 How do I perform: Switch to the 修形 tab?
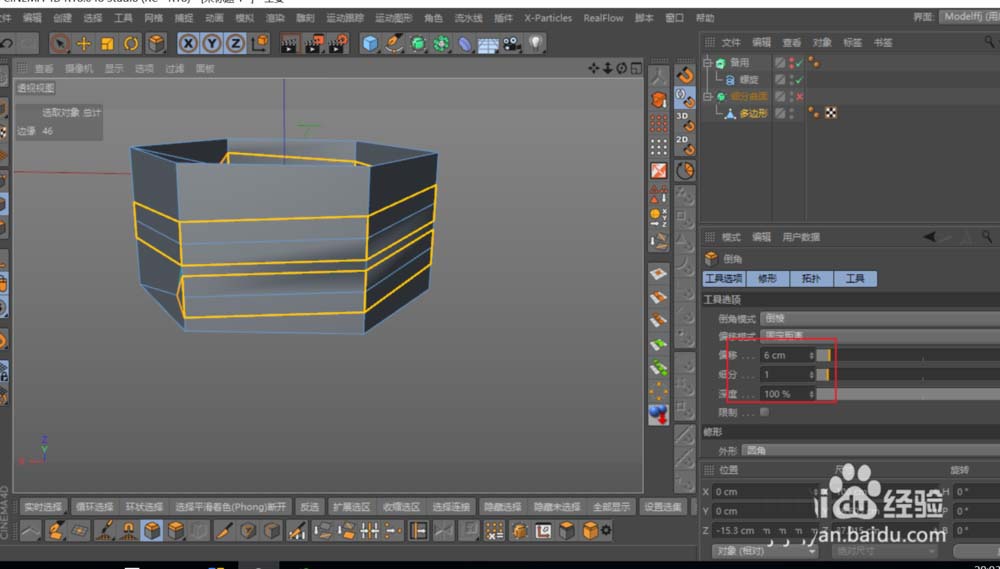click(767, 279)
